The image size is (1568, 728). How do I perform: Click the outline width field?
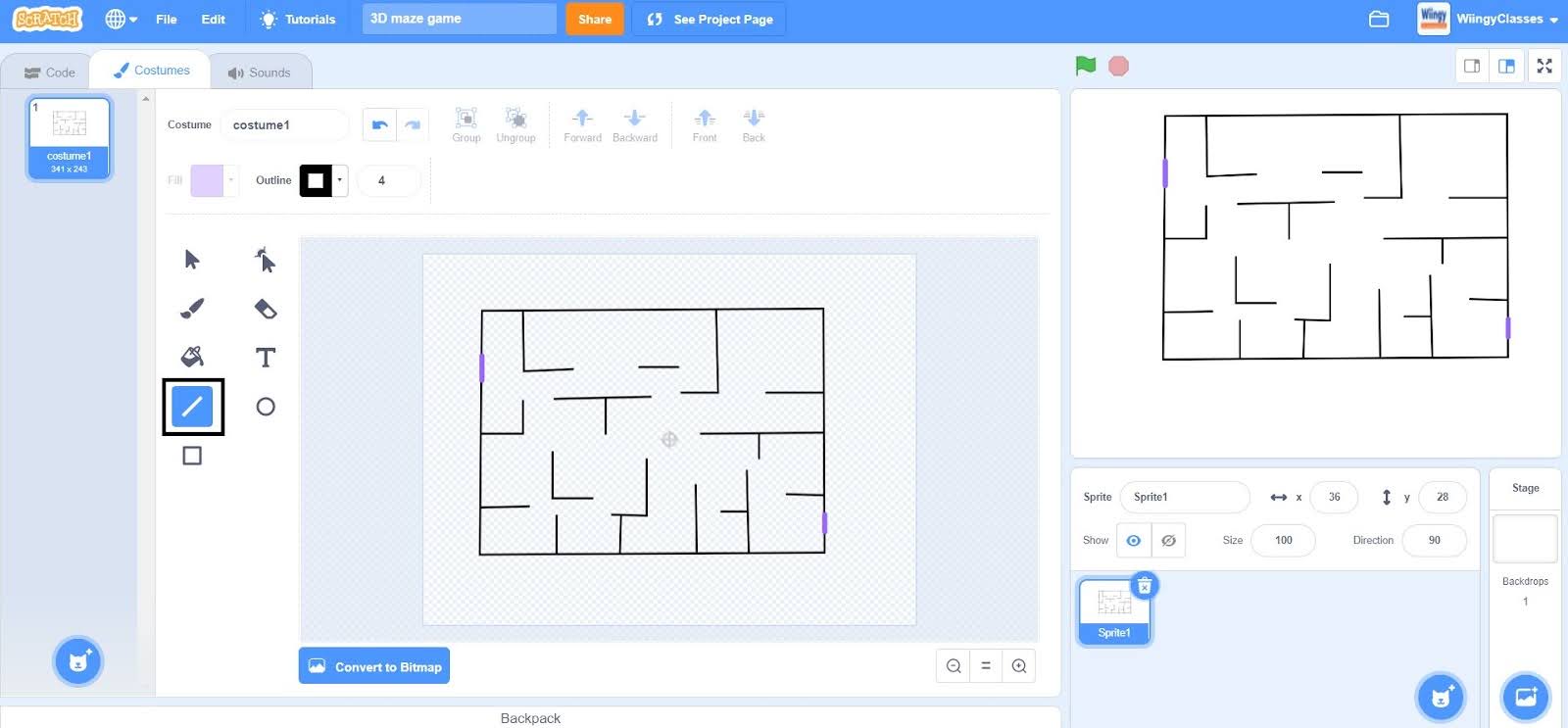click(389, 180)
